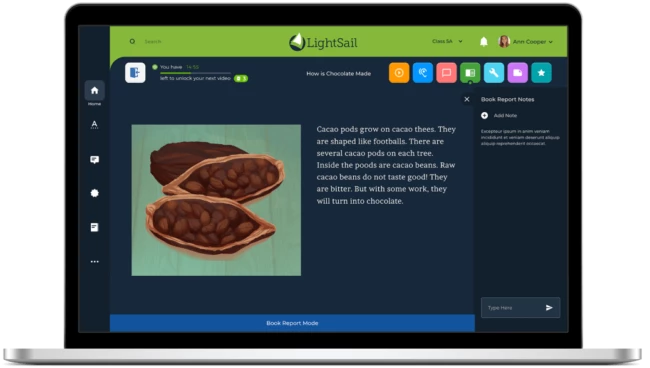The image size is (650, 368).
Task: Click the orange play circle toolbar icon
Action: click(x=399, y=73)
